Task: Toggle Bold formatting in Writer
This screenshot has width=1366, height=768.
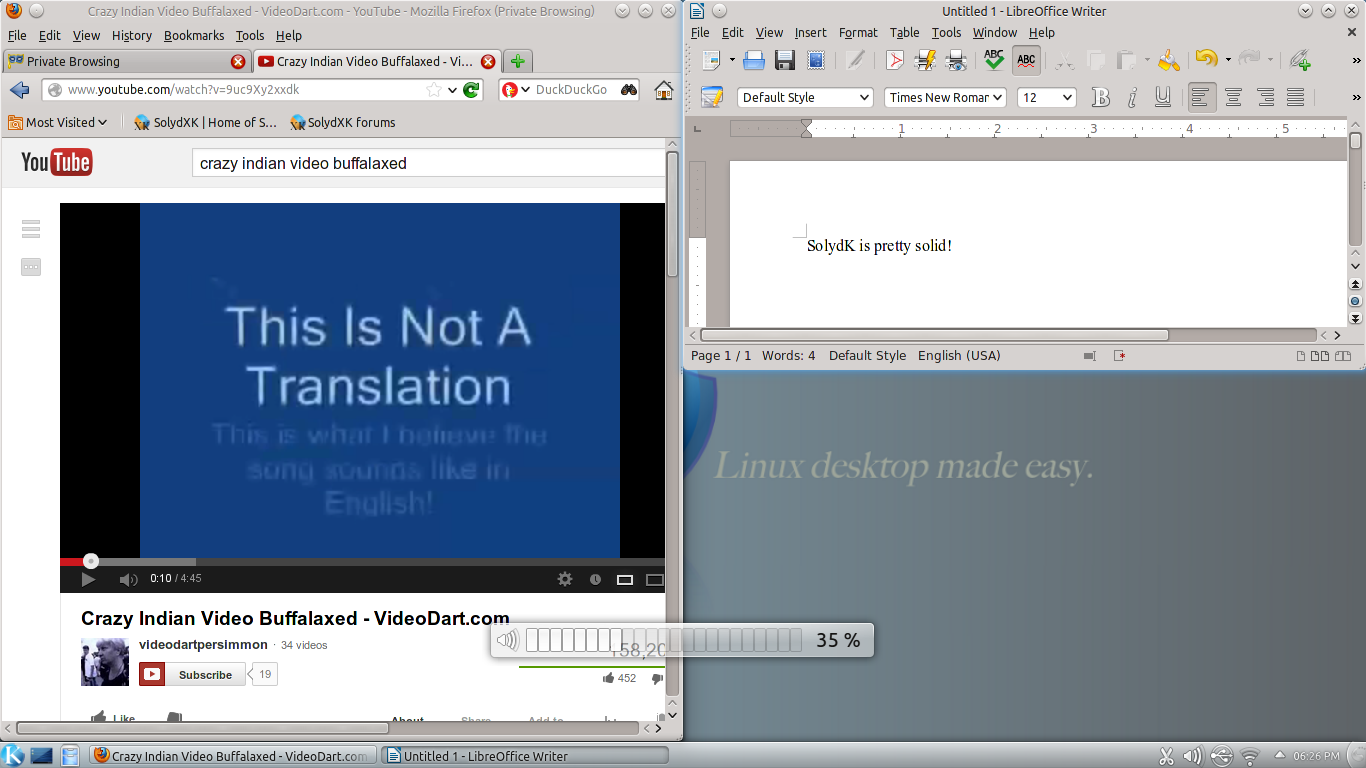Action: tap(1101, 97)
